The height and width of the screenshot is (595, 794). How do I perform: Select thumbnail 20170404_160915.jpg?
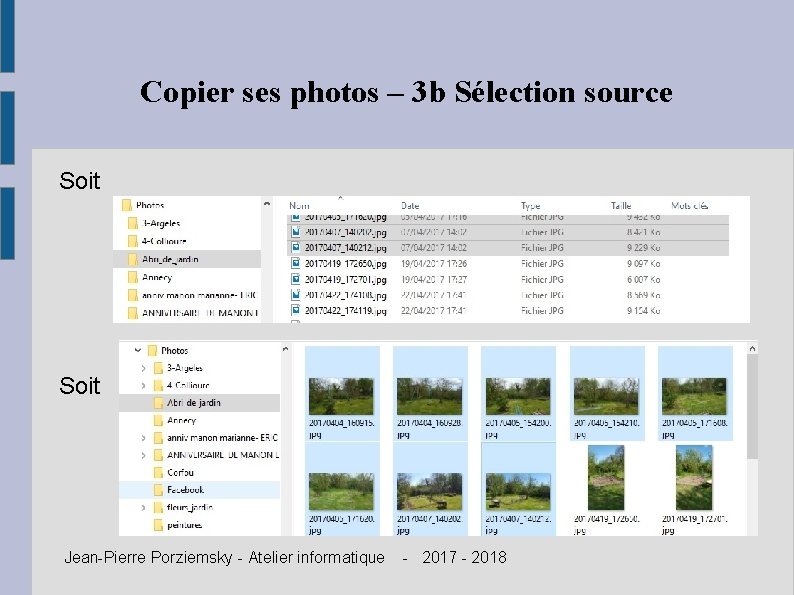(341, 396)
